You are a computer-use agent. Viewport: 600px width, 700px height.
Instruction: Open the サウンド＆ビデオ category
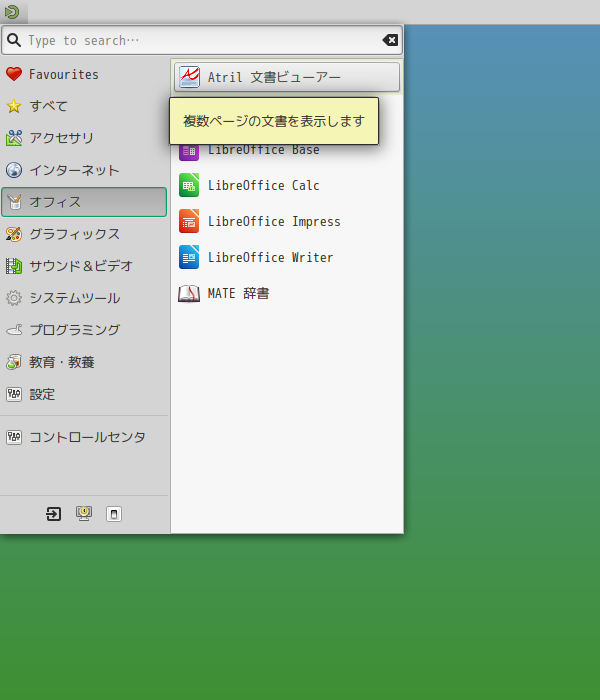[x=84, y=266]
